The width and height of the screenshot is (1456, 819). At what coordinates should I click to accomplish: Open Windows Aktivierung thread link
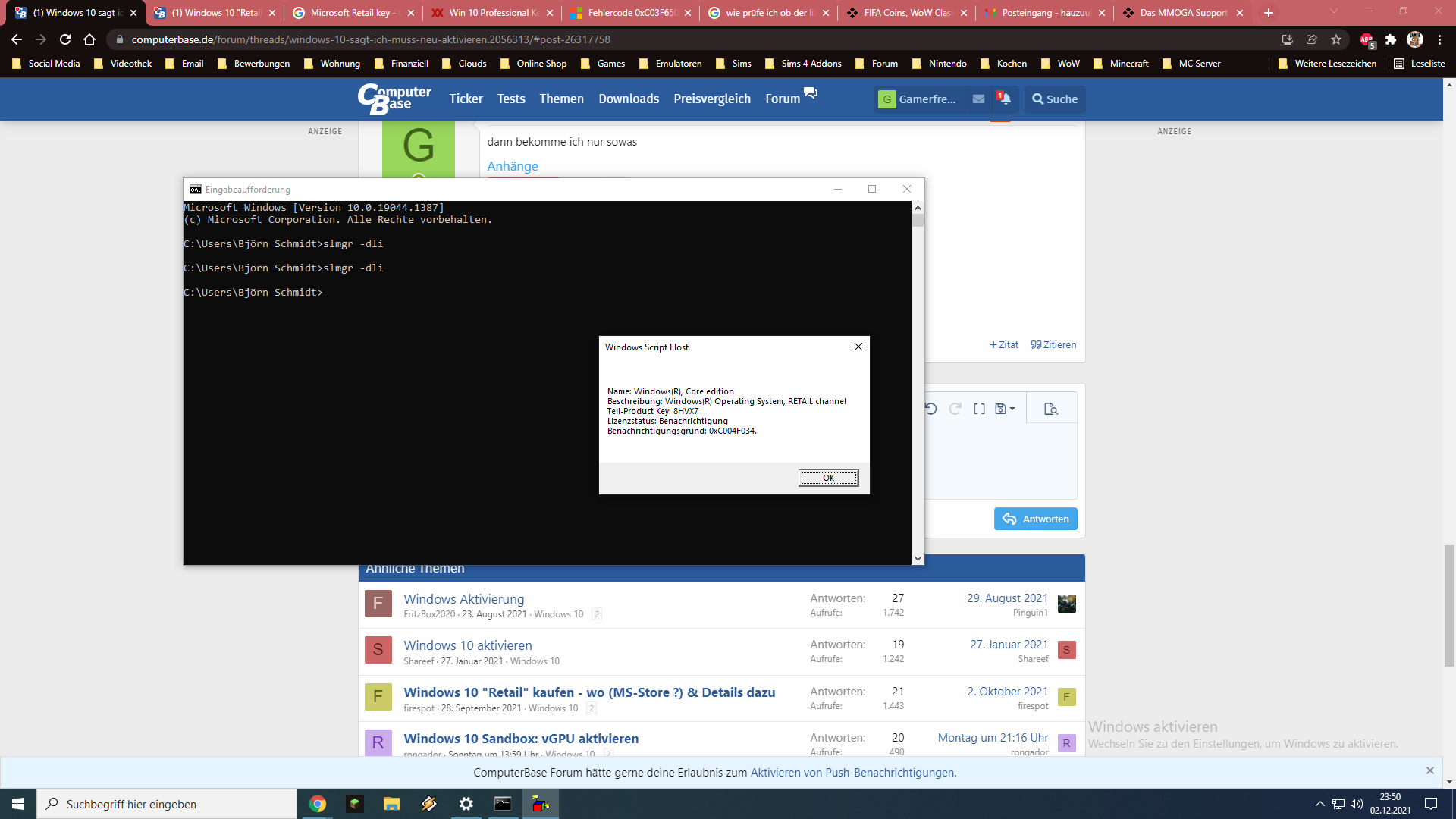463,599
